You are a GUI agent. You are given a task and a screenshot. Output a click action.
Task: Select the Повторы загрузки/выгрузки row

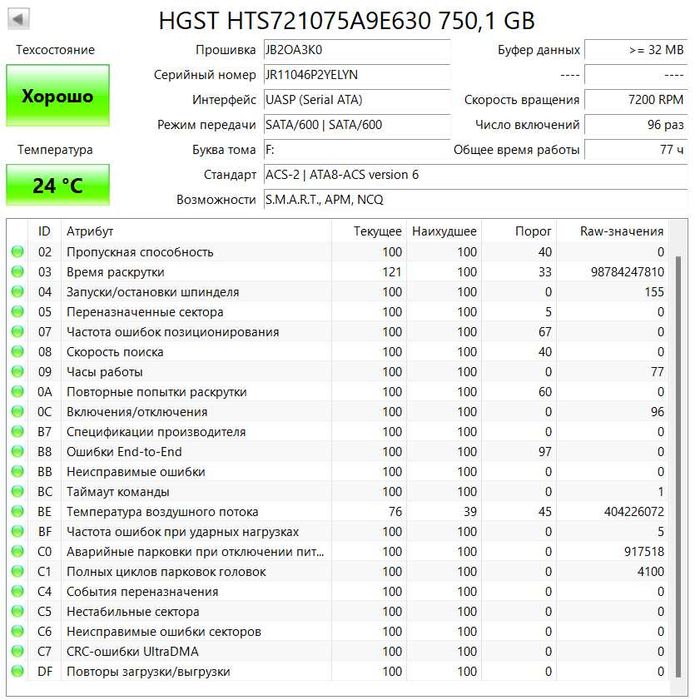338,671
